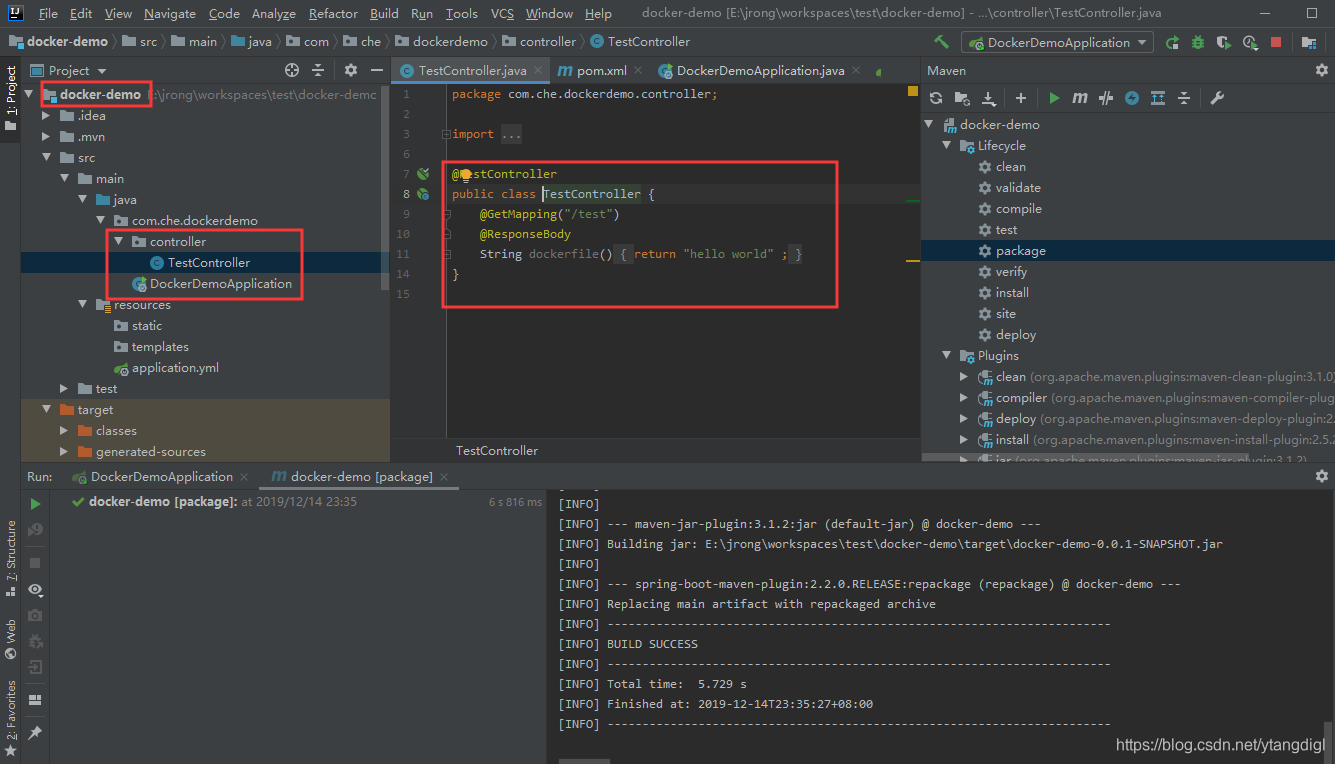Expand the deploy plugin node in Maven
Image resolution: width=1335 pixels, height=764 pixels.
pyautogui.click(x=964, y=419)
